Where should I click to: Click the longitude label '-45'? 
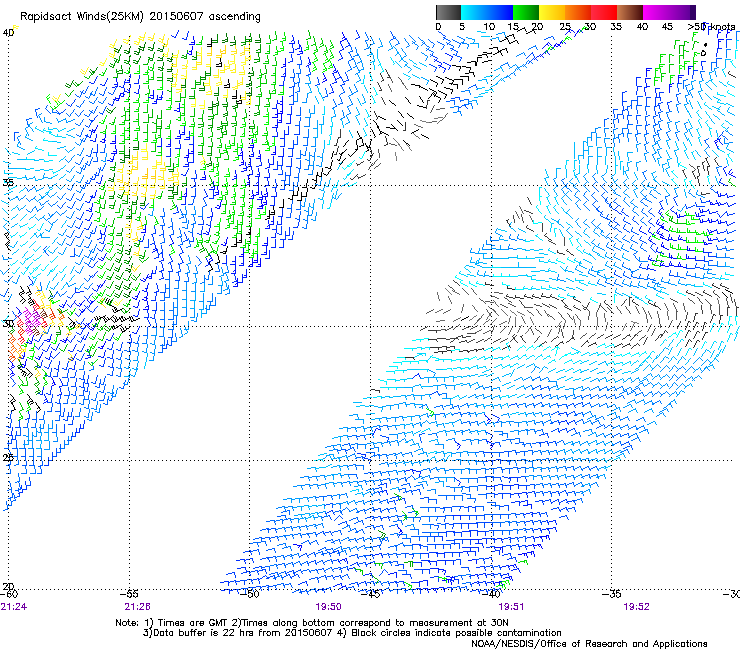[x=370, y=594]
